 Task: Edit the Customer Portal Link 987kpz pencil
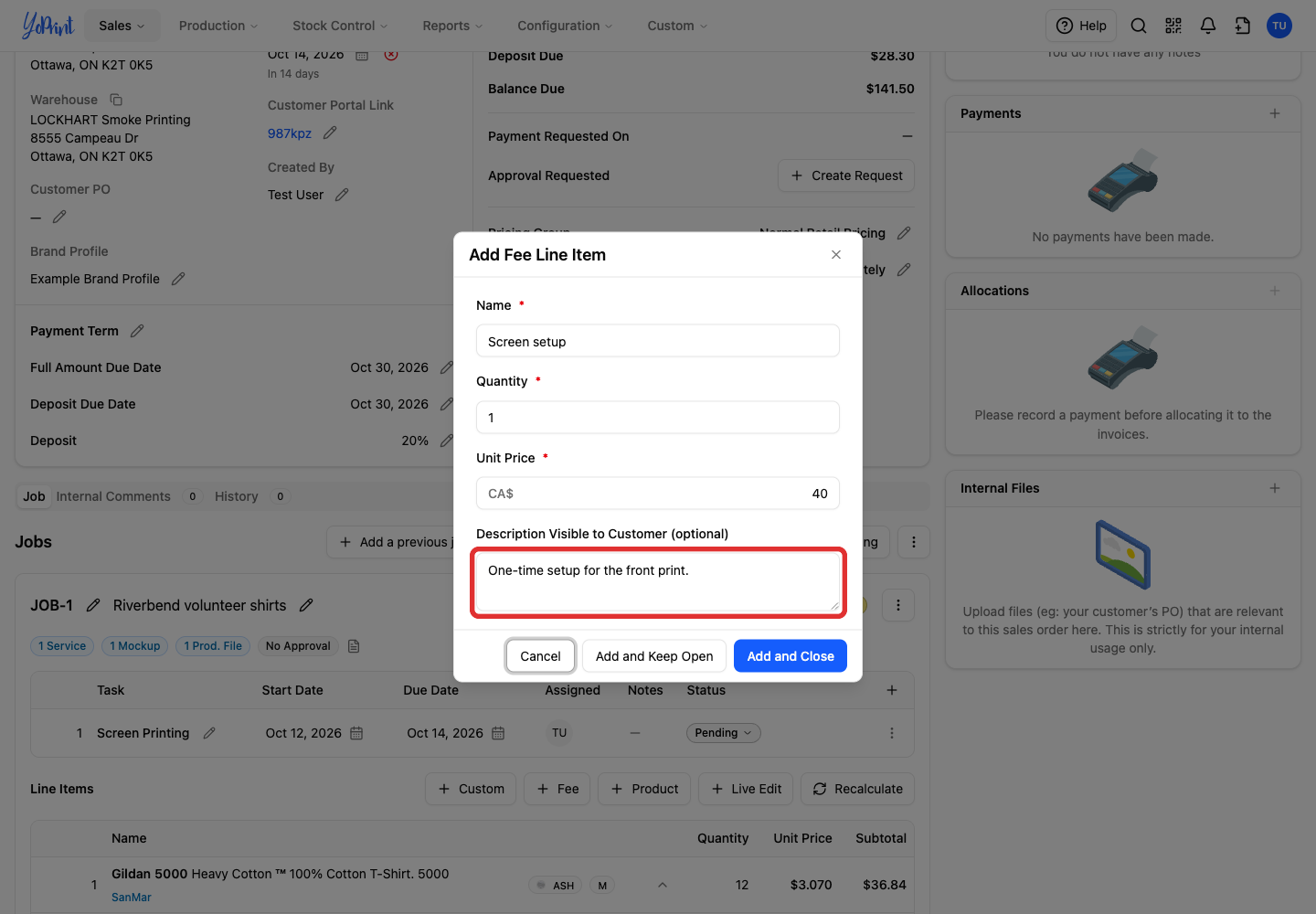330,133
